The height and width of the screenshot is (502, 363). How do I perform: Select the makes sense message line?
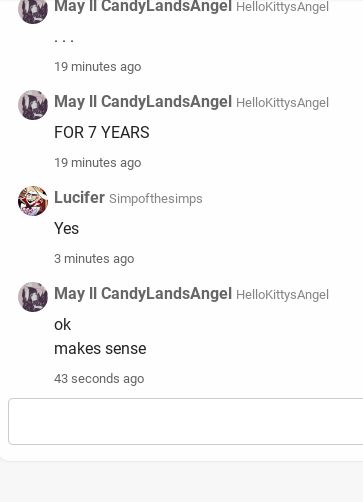[100, 349]
